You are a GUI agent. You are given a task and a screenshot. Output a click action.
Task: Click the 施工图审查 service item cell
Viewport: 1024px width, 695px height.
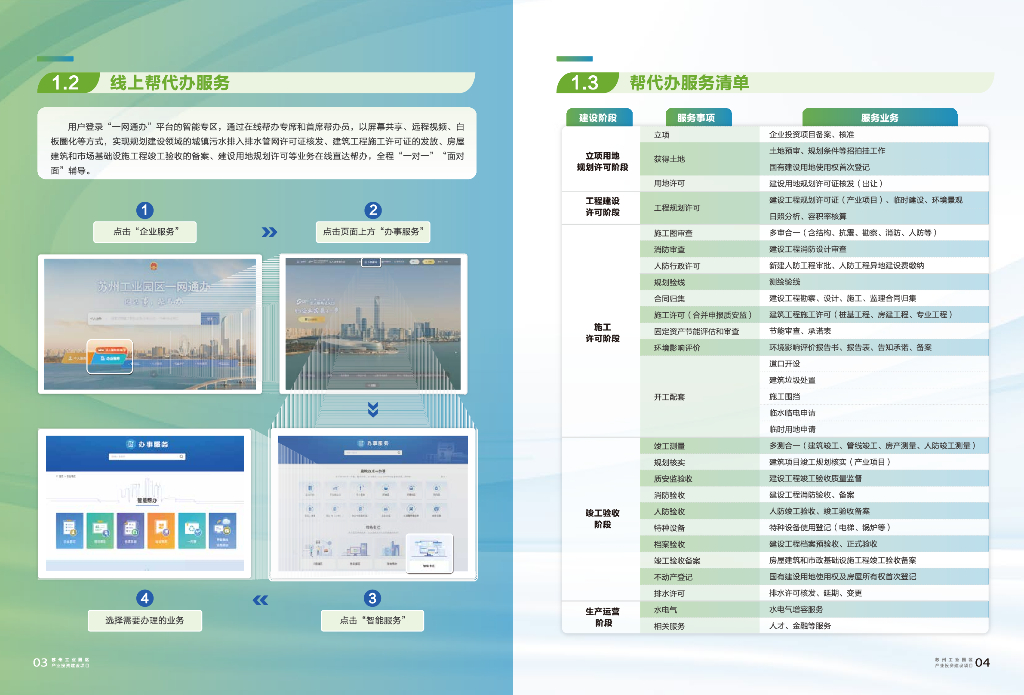[x=700, y=233]
